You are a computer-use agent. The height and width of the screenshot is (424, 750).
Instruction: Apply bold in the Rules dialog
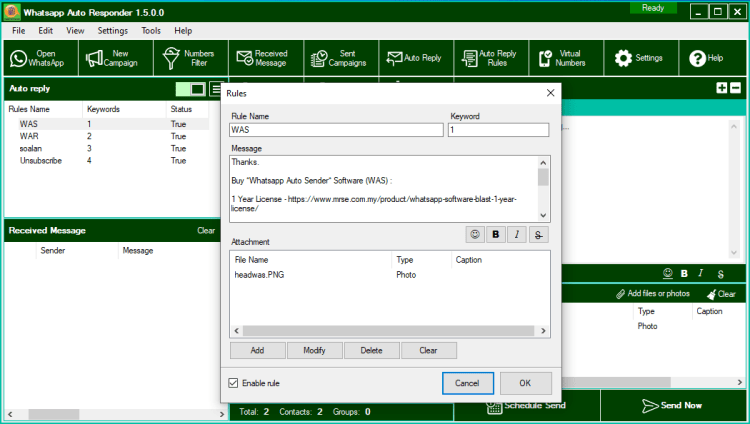(496, 234)
